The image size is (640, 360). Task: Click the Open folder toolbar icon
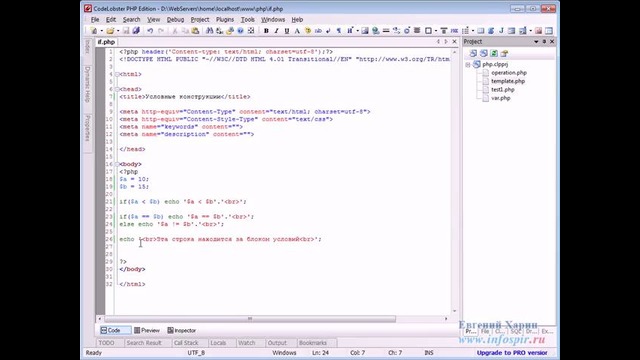(110, 31)
